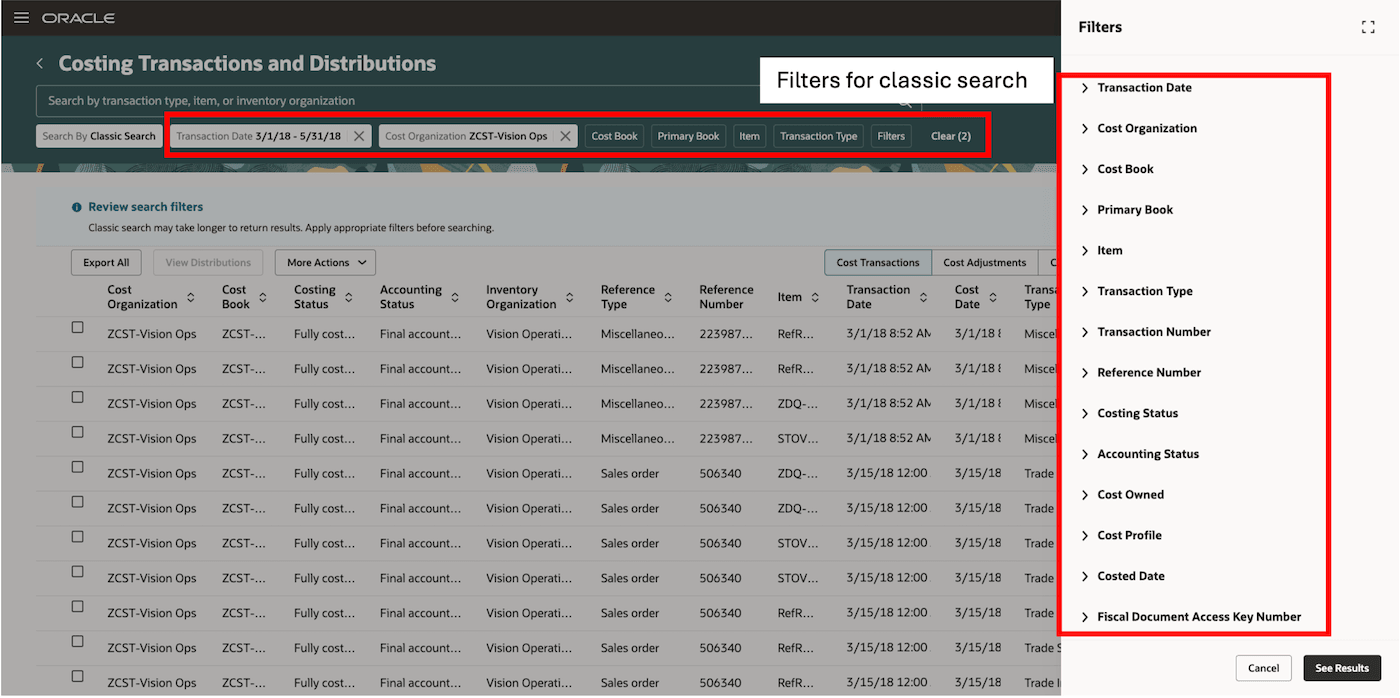The height and width of the screenshot is (698, 1400).
Task: Open the Cost Book filter chip
Action: (614, 136)
